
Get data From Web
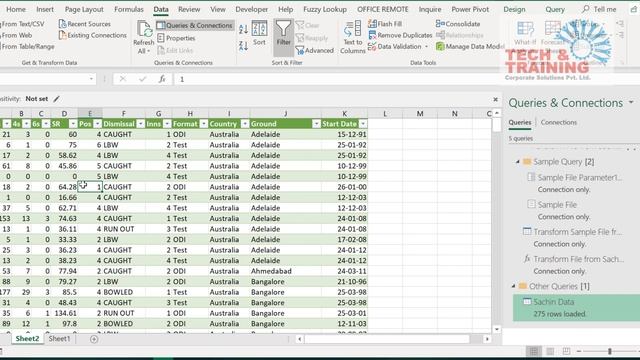point(16,36)
